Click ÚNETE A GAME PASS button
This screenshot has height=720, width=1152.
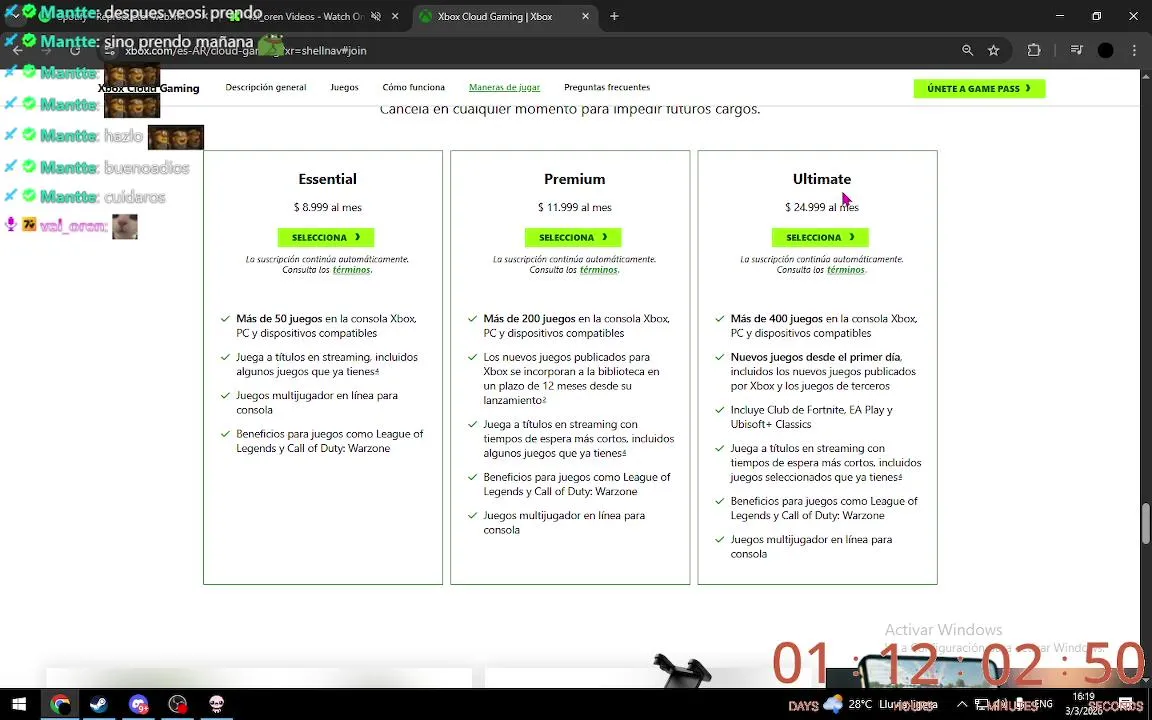pos(979,88)
